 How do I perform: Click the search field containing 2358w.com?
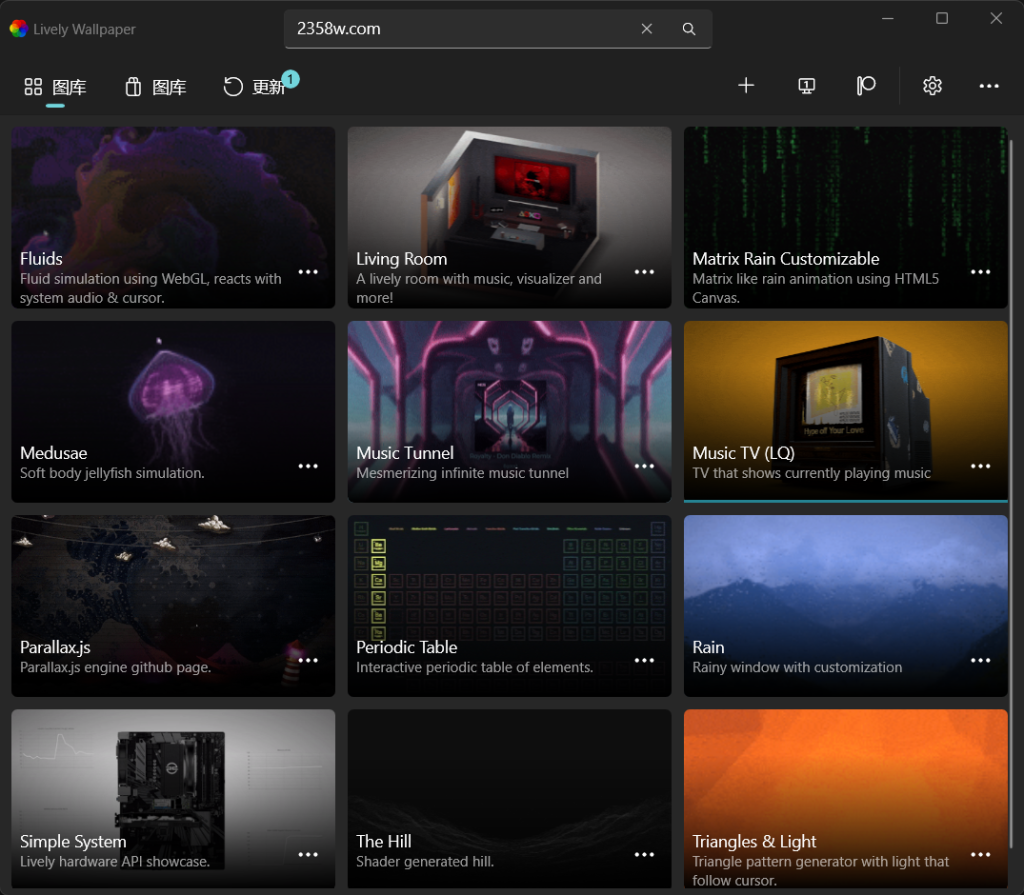[460, 29]
